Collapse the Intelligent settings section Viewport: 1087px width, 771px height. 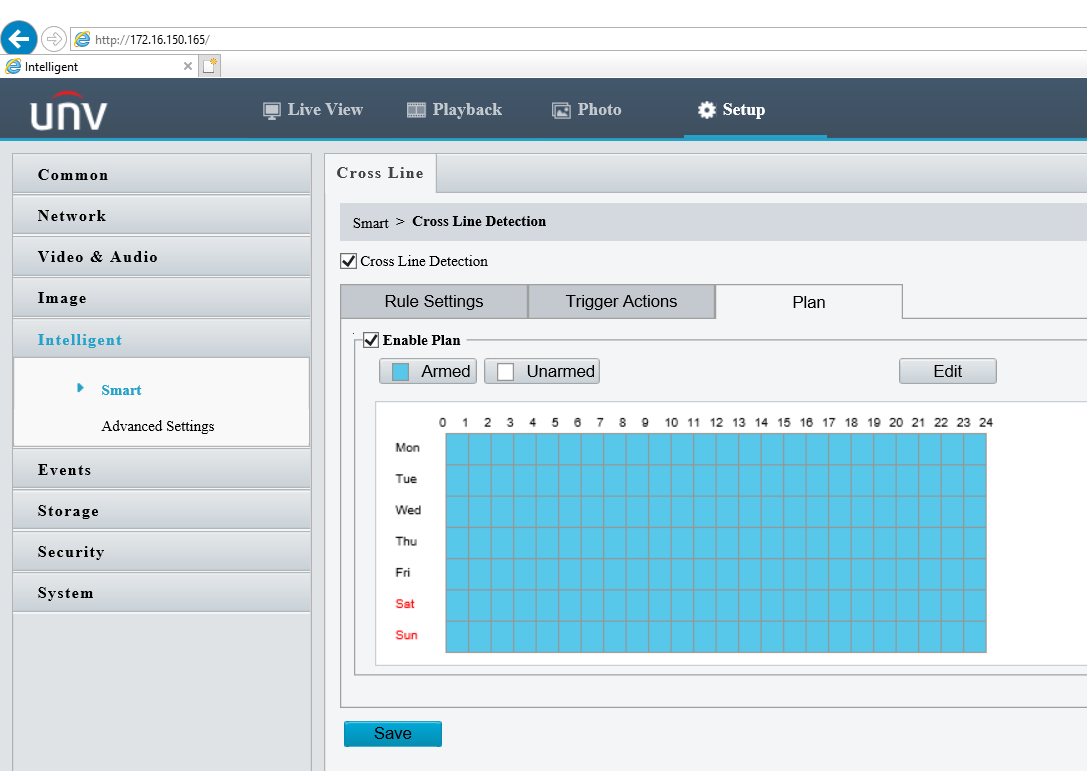click(162, 339)
